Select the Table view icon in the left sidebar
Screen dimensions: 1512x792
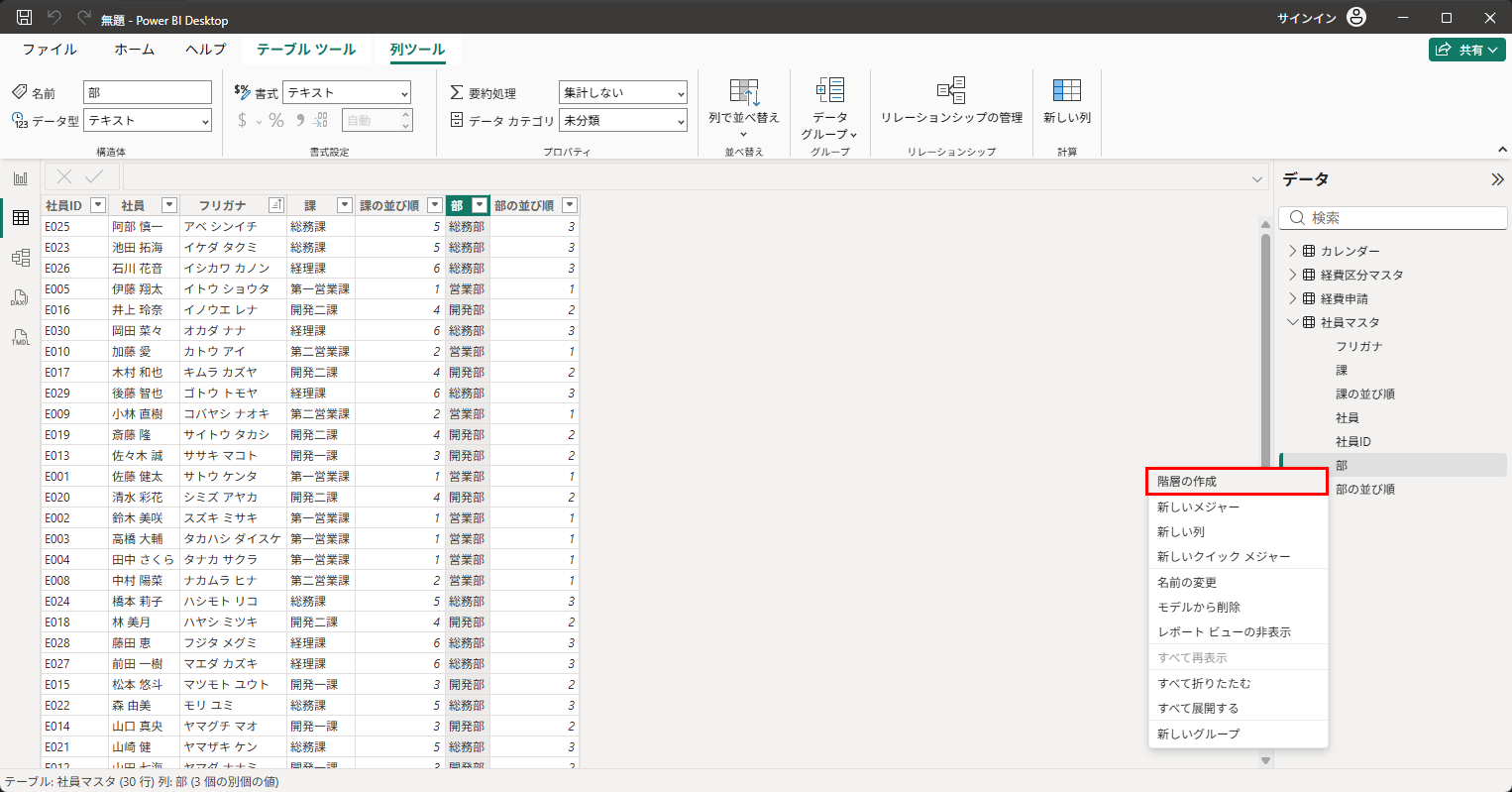[x=21, y=218]
